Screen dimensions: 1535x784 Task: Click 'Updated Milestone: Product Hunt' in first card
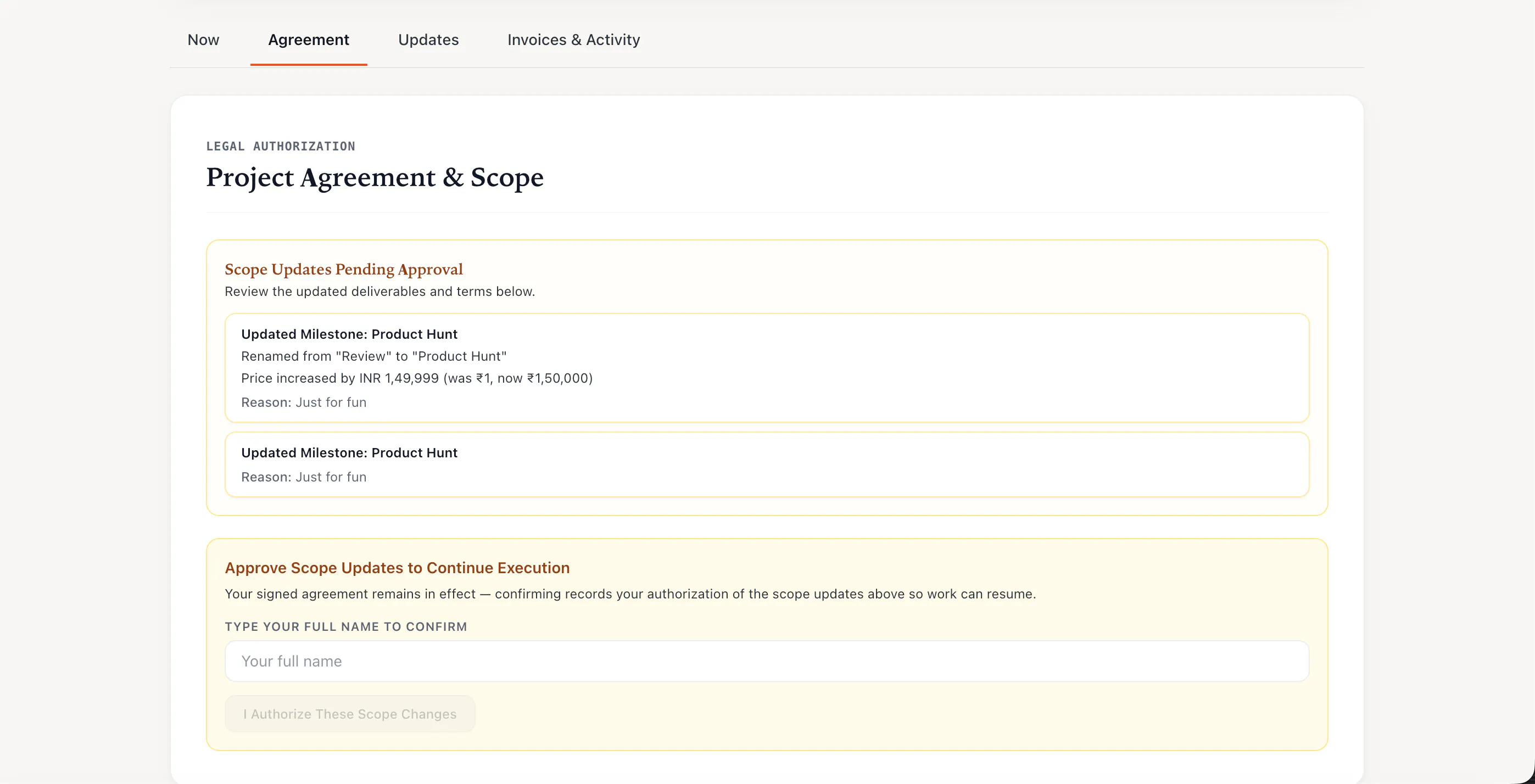click(x=349, y=334)
